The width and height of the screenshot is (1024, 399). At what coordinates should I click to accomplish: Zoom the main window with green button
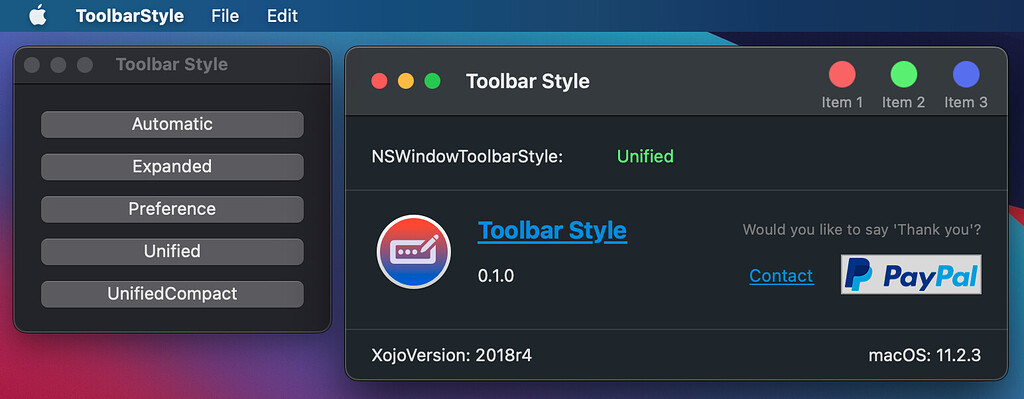pyautogui.click(x=432, y=81)
